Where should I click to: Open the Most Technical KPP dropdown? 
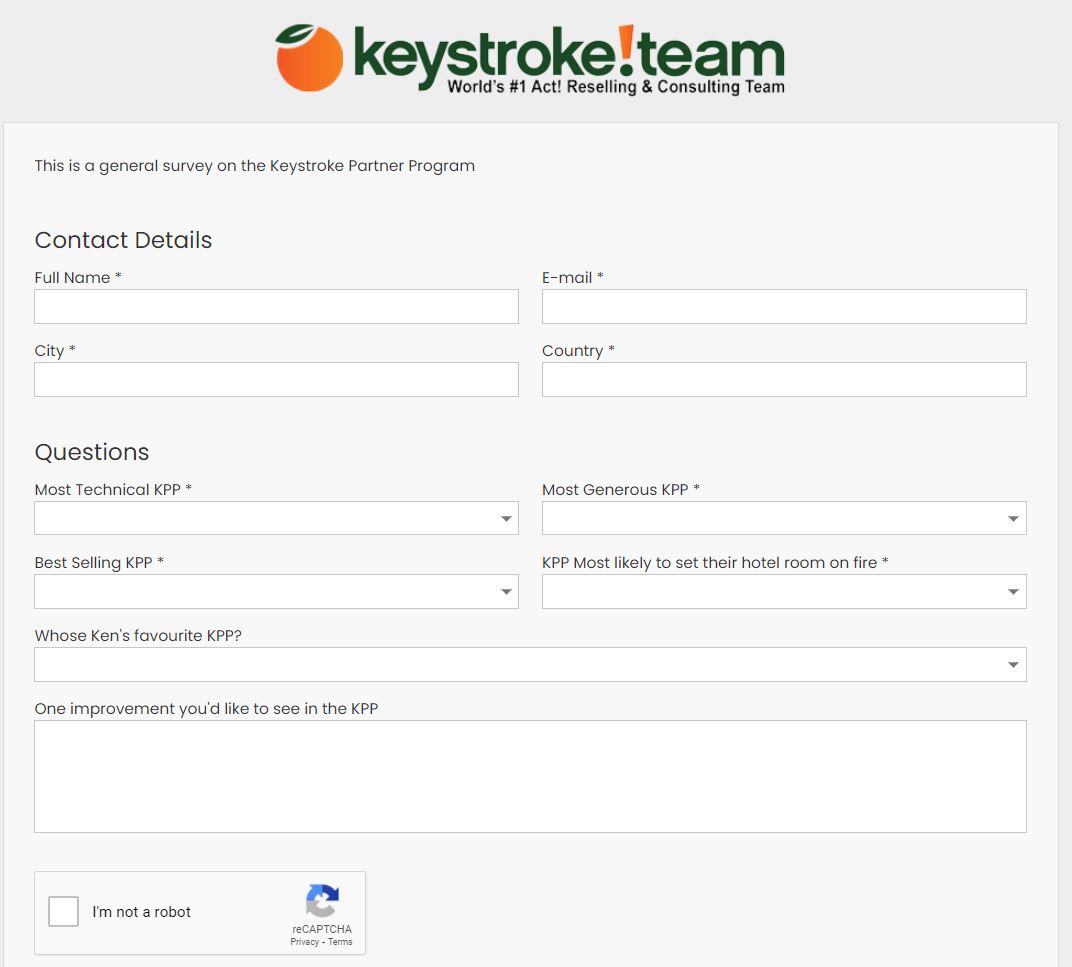coord(276,518)
